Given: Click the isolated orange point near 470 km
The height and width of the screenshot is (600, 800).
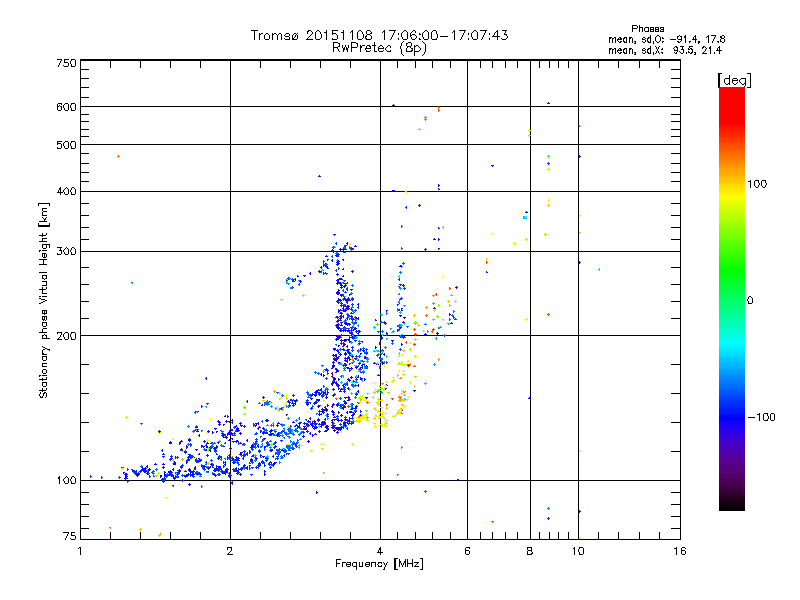Looking at the screenshot, I should click(118, 157).
